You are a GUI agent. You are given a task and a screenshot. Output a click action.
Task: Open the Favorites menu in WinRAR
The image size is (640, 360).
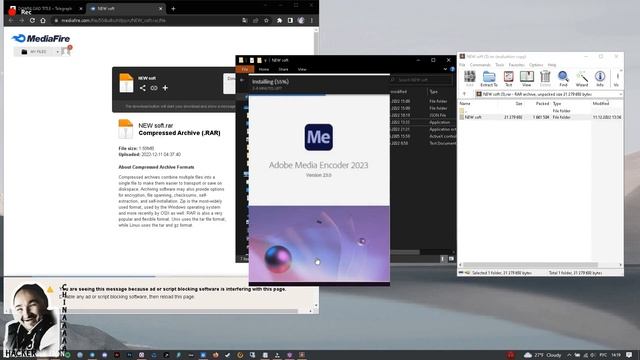click(x=516, y=65)
